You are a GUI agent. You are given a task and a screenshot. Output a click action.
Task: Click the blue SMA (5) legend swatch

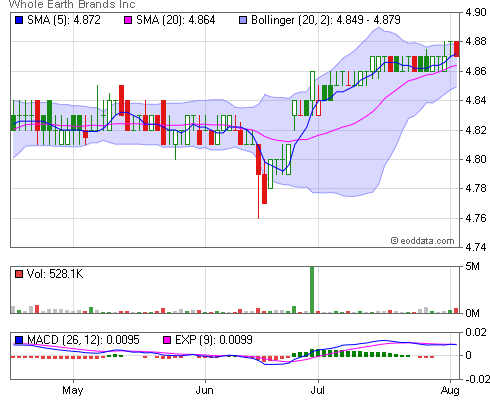point(19,20)
